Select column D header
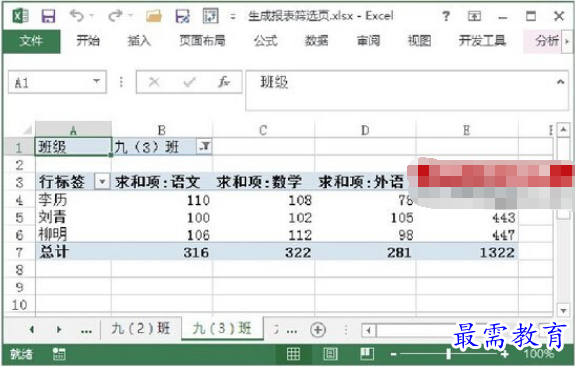 coord(365,130)
